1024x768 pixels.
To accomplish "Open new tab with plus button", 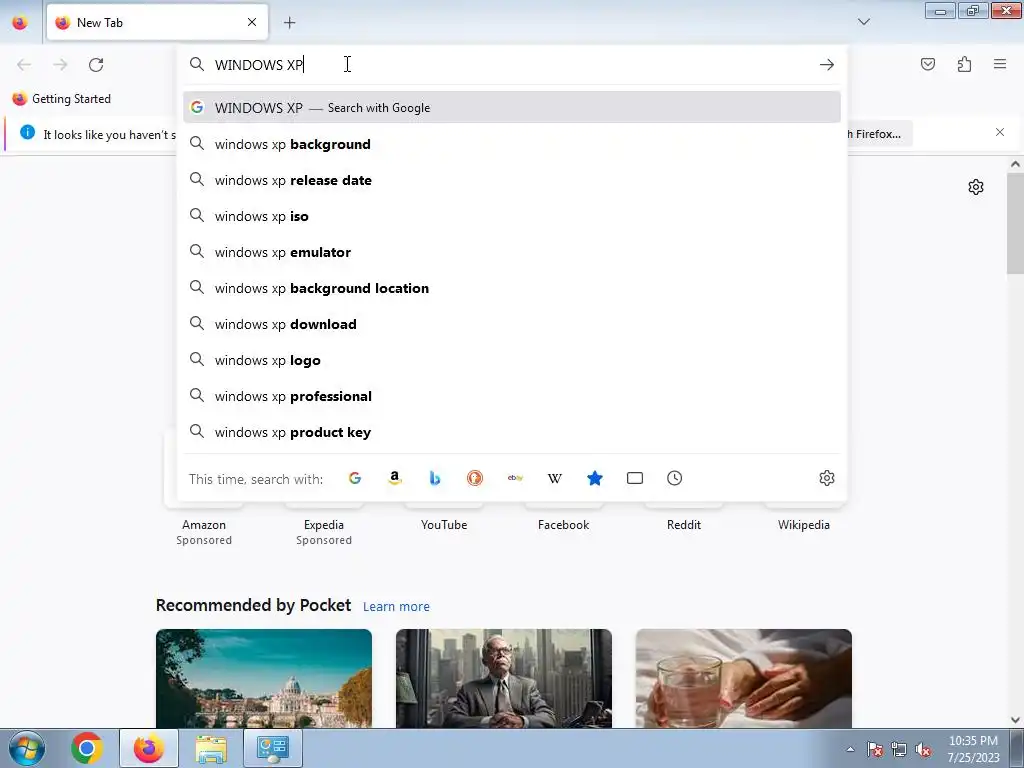I will coord(289,23).
